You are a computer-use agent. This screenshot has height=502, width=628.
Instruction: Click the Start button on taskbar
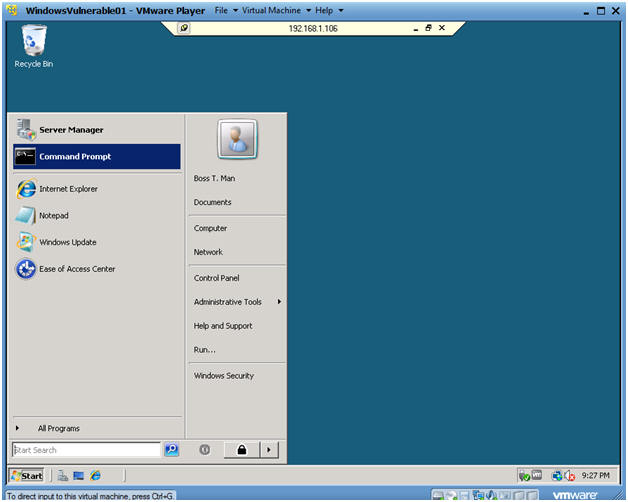point(26,476)
